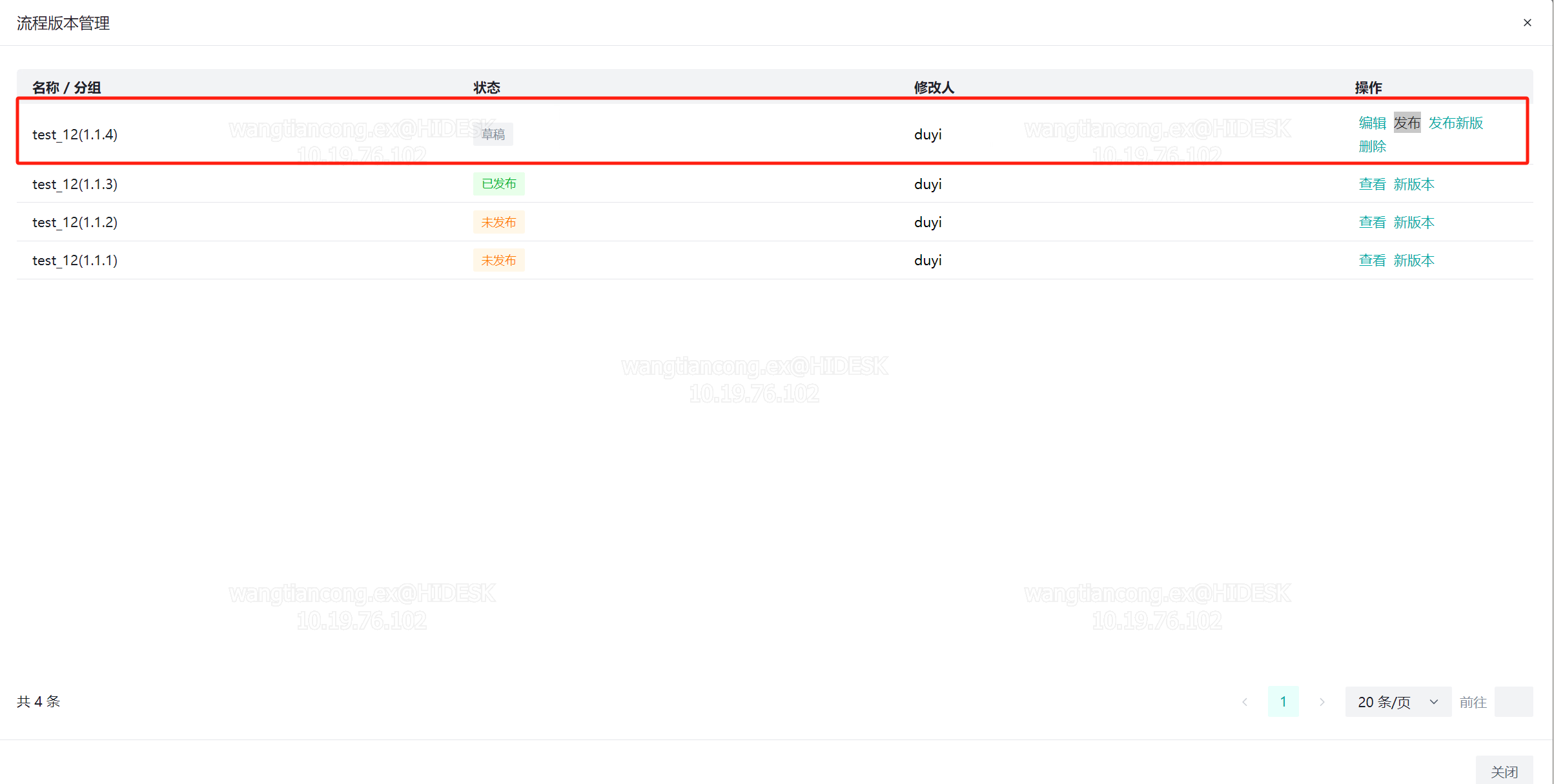Image resolution: width=1554 pixels, height=784 pixels.
Task: Click the 已发布 status tag
Action: click(498, 184)
